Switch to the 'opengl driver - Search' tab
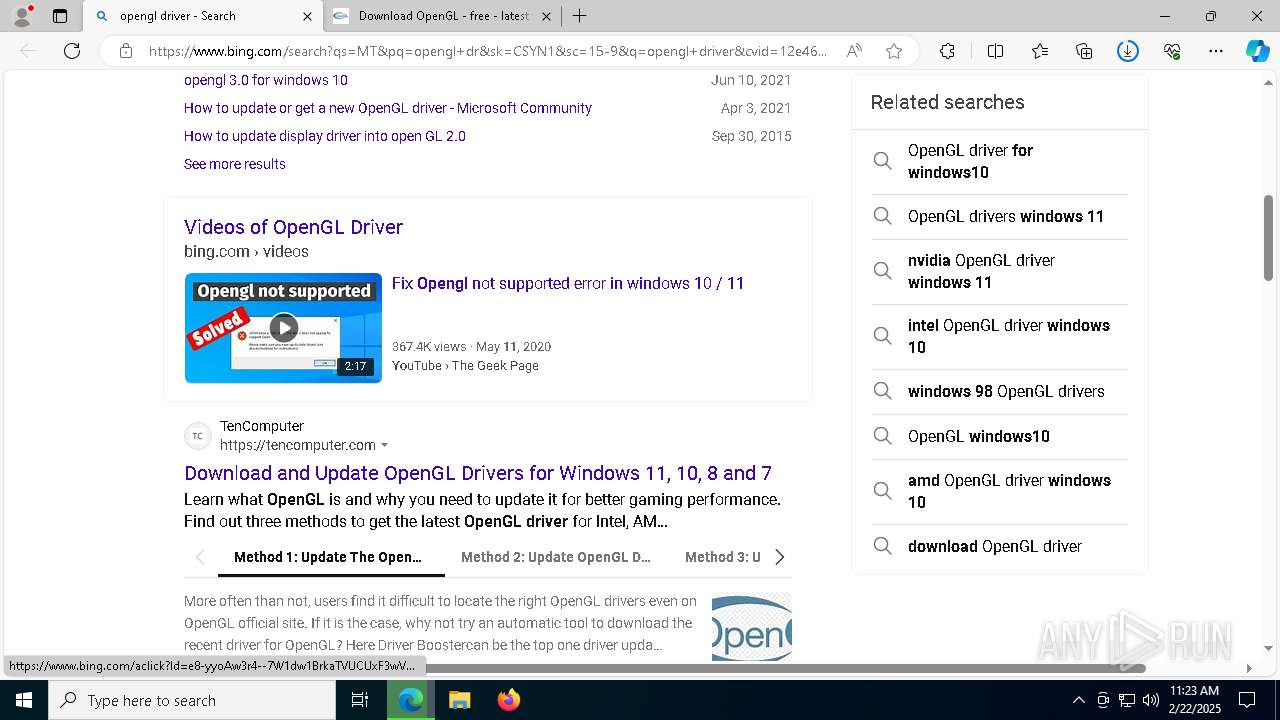The width and height of the screenshot is (1280, 720). click(203, 16)
